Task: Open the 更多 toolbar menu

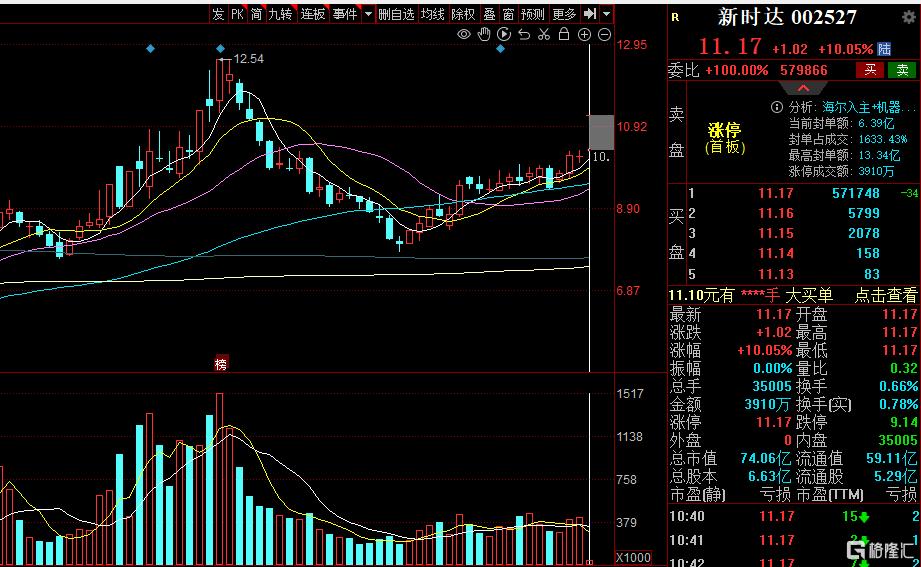Action: pos(564,14)
